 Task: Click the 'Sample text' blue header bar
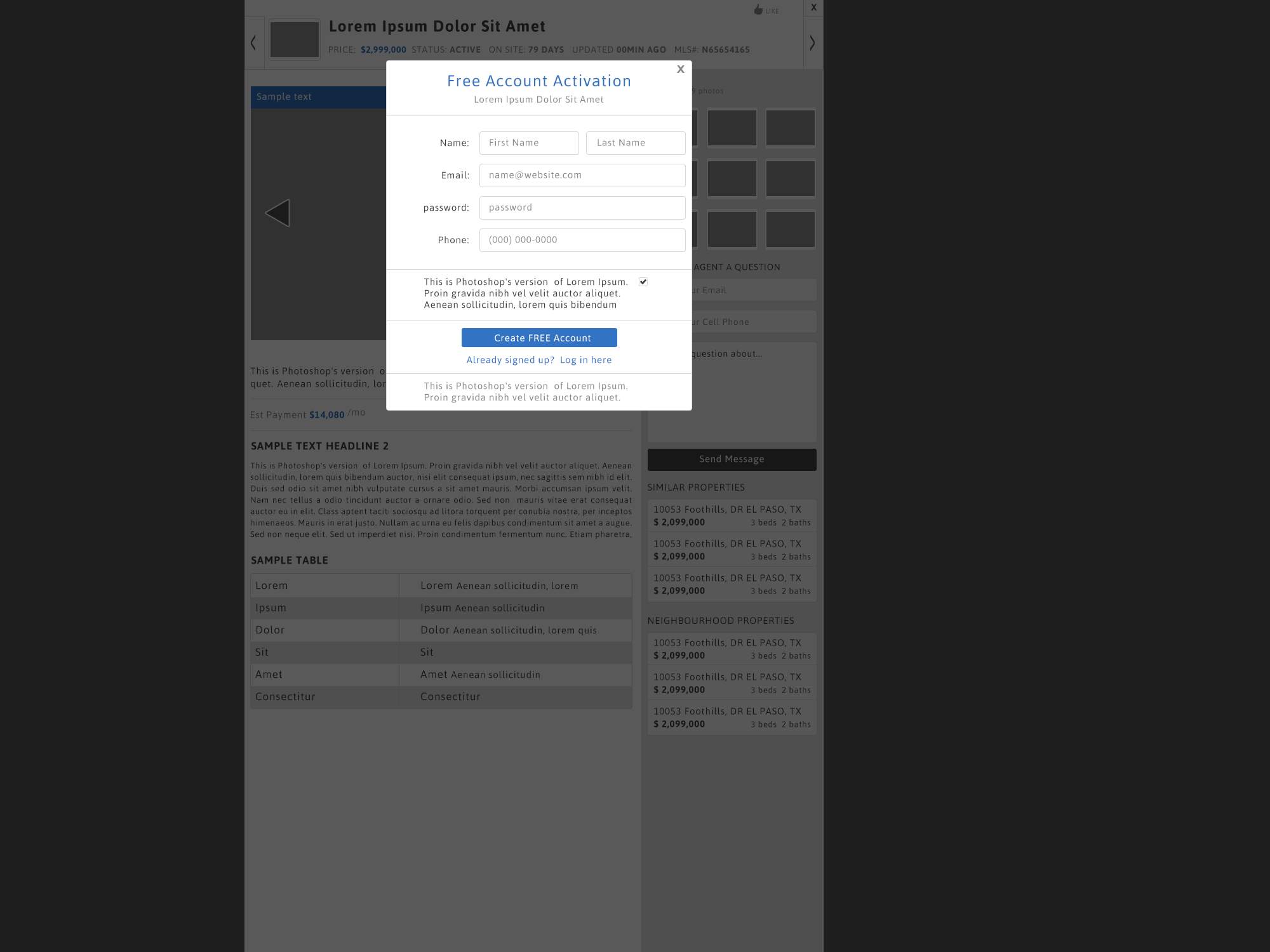[318, 97]
